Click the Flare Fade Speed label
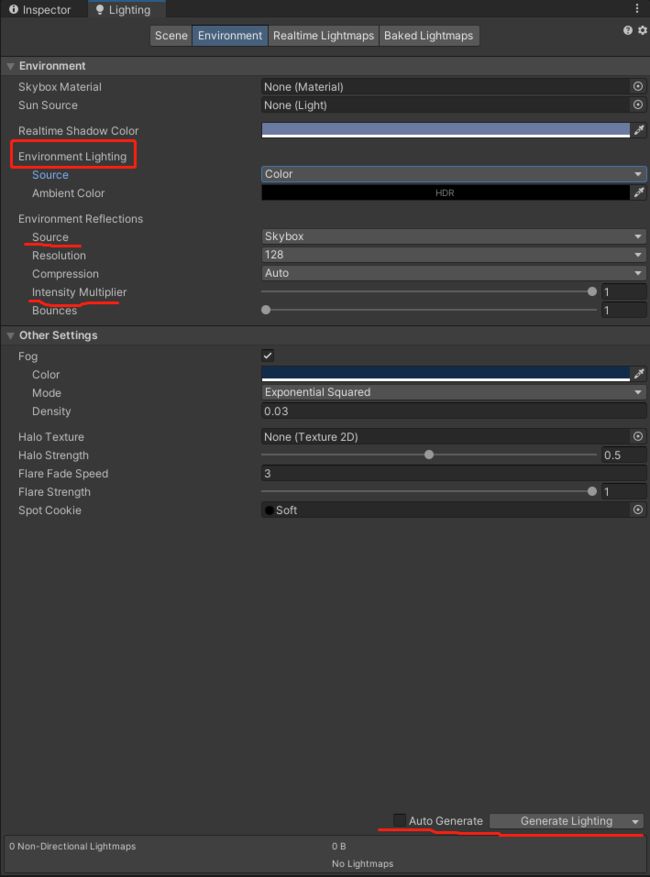650x877 pixels. 63,474
